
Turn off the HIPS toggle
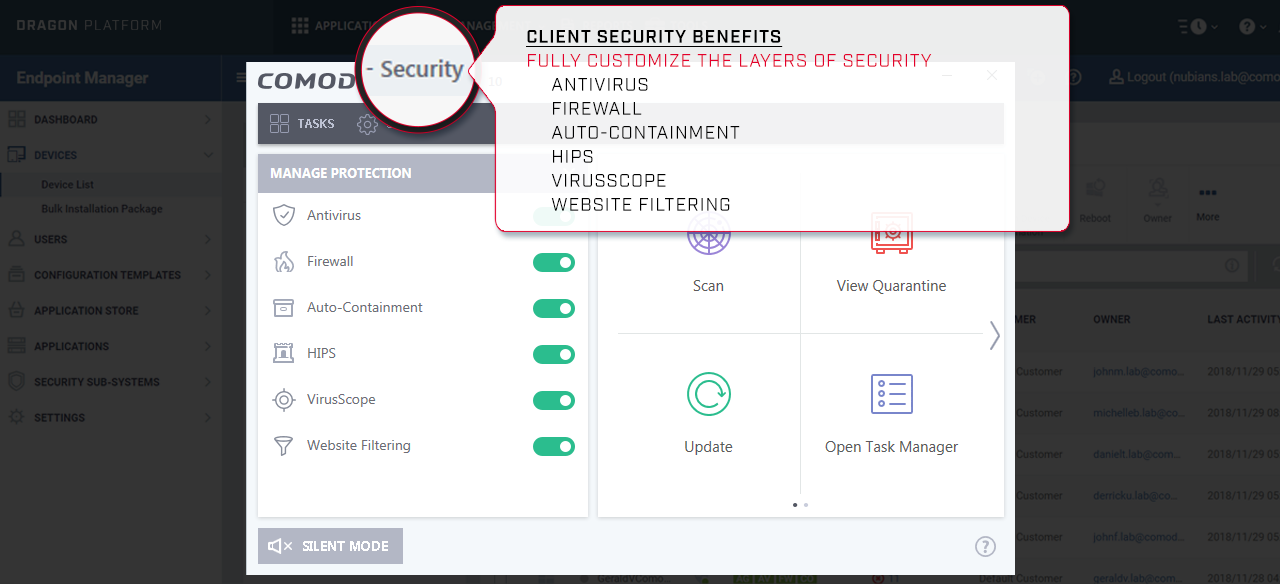[554, 354]
